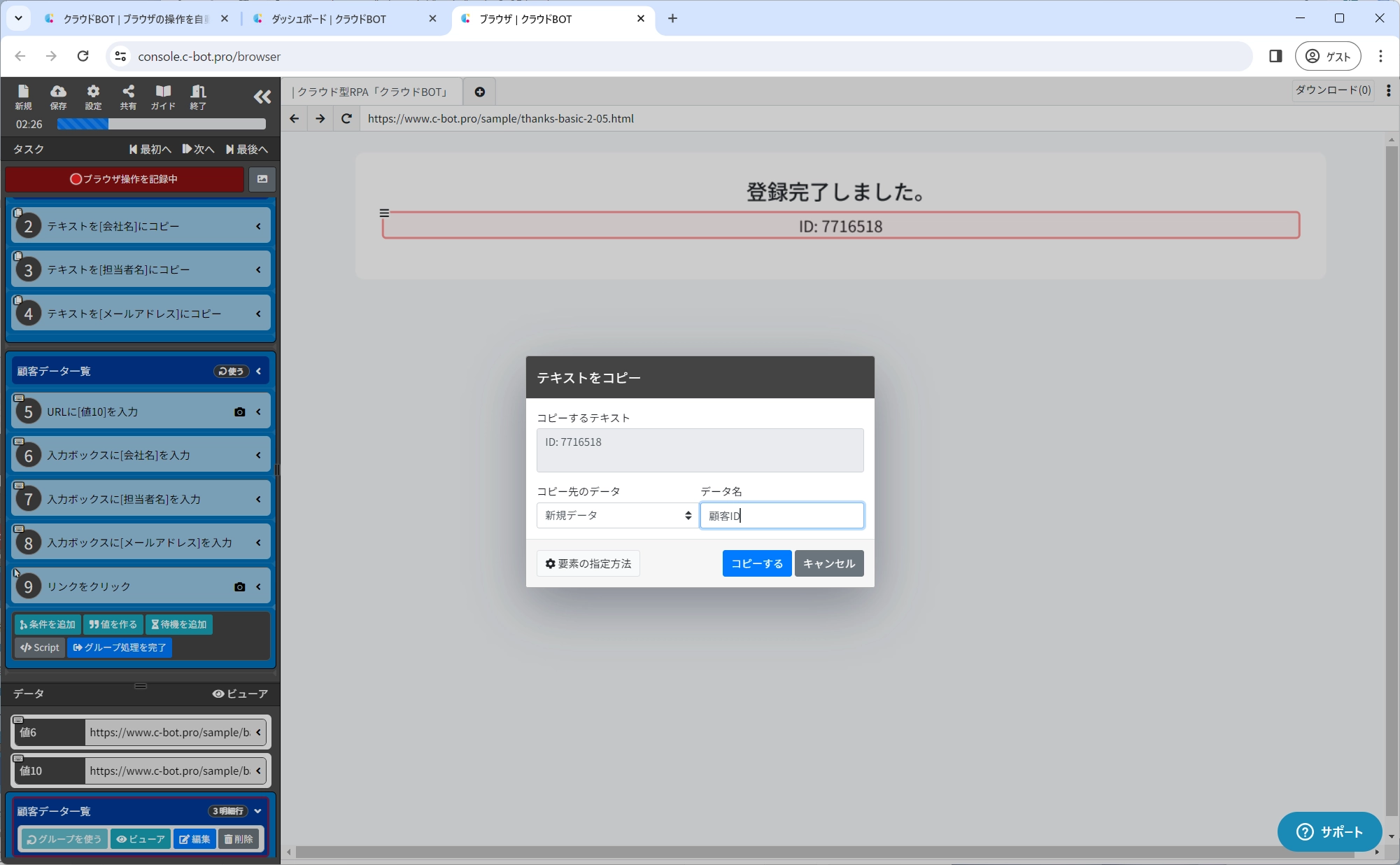The width and height of the screenshot is (1400, 865).
Task: Open ダウンロード(0) menu
Action: pos(1333,90)
